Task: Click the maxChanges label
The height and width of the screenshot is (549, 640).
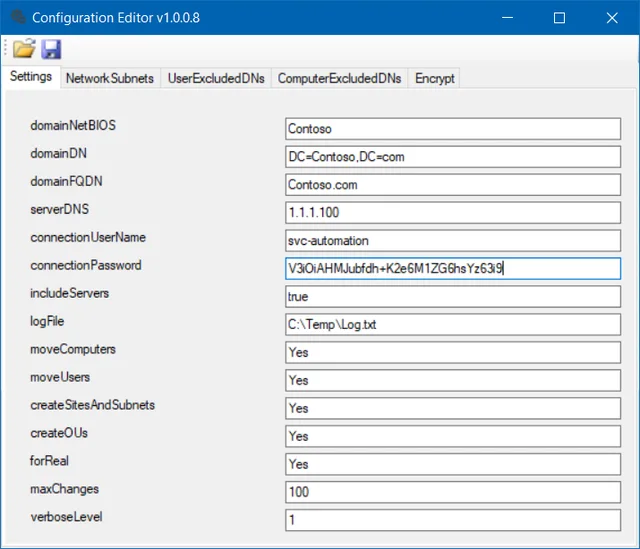Action: [x=64, y=489]
